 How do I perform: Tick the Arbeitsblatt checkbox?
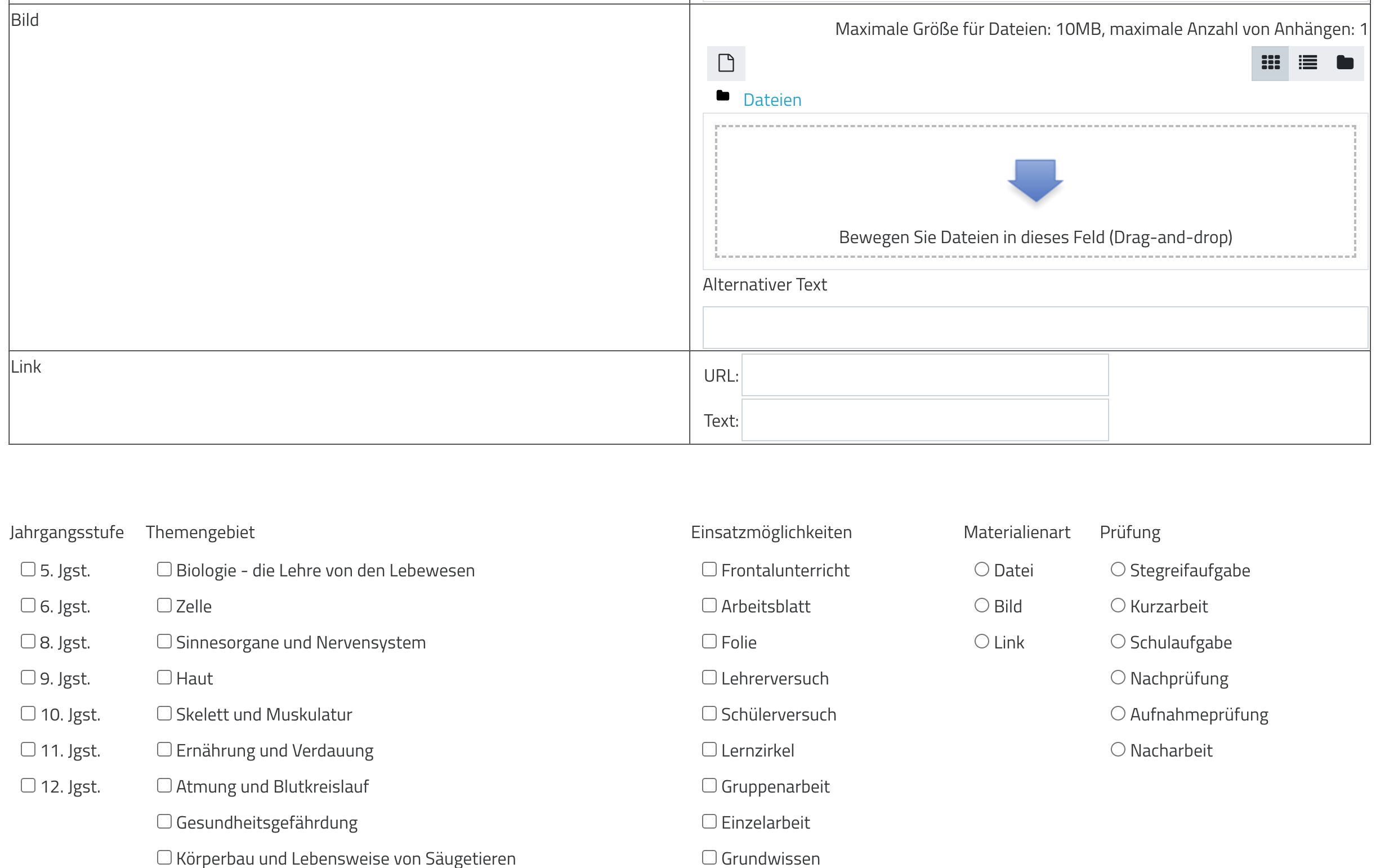[709, 605]
